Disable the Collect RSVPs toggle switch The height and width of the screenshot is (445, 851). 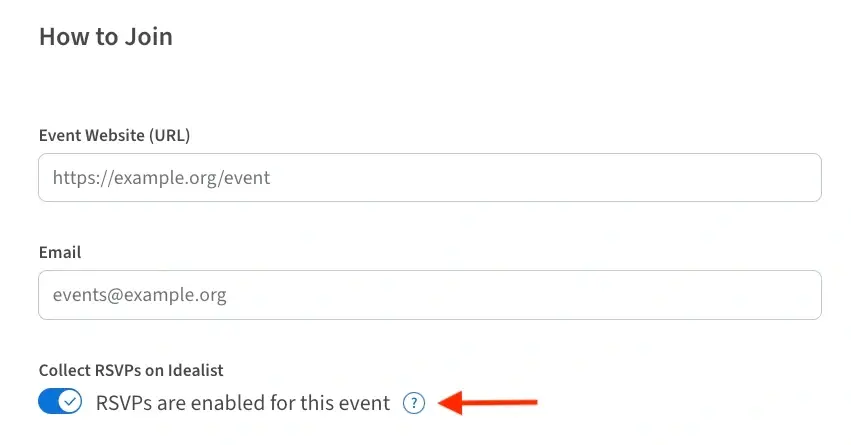point(60,403)
